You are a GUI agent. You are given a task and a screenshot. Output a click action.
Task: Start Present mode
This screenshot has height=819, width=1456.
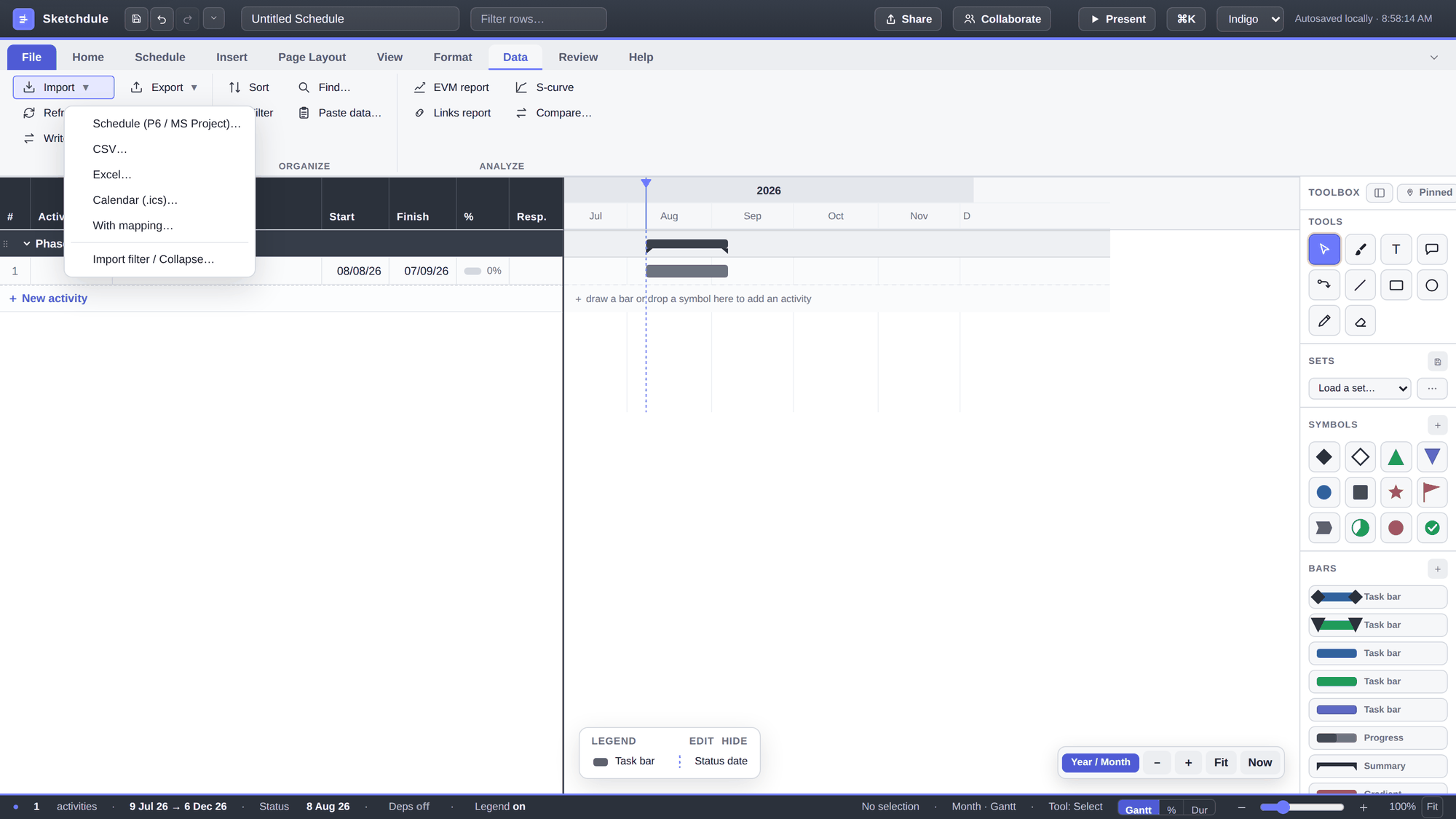click(x=1117, y=19)
